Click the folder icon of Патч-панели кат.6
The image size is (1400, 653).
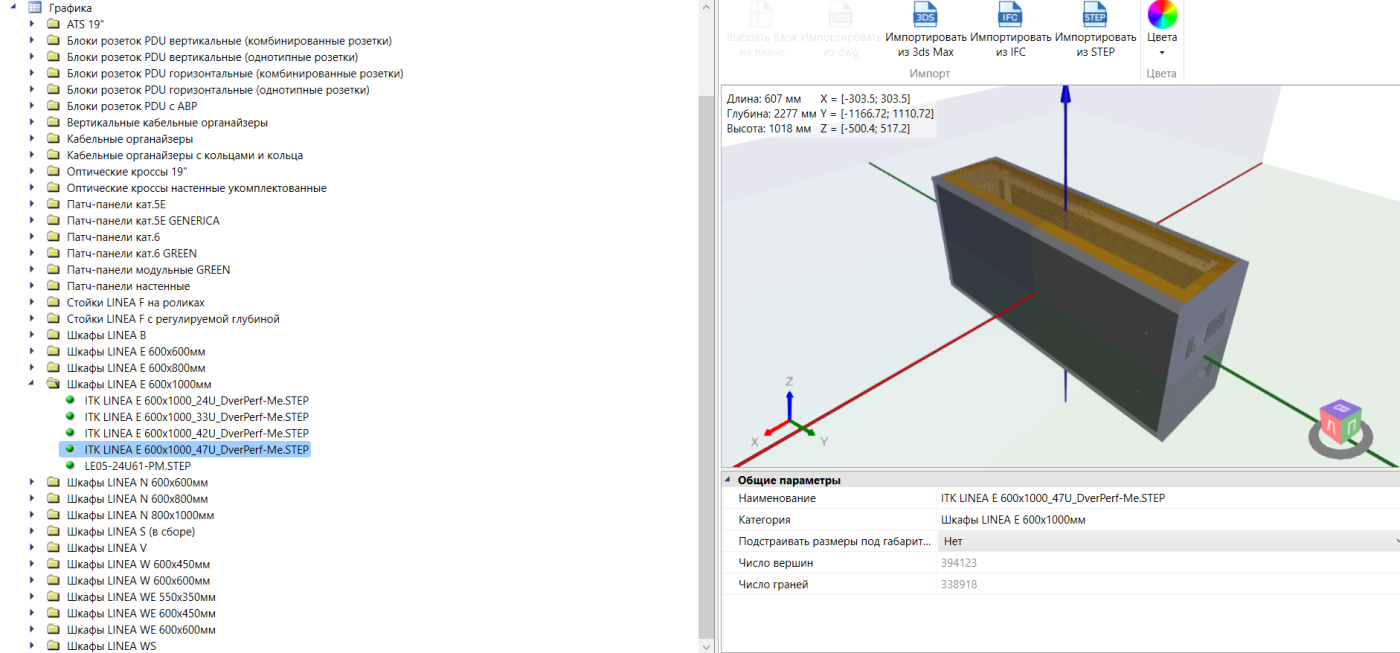53,237
